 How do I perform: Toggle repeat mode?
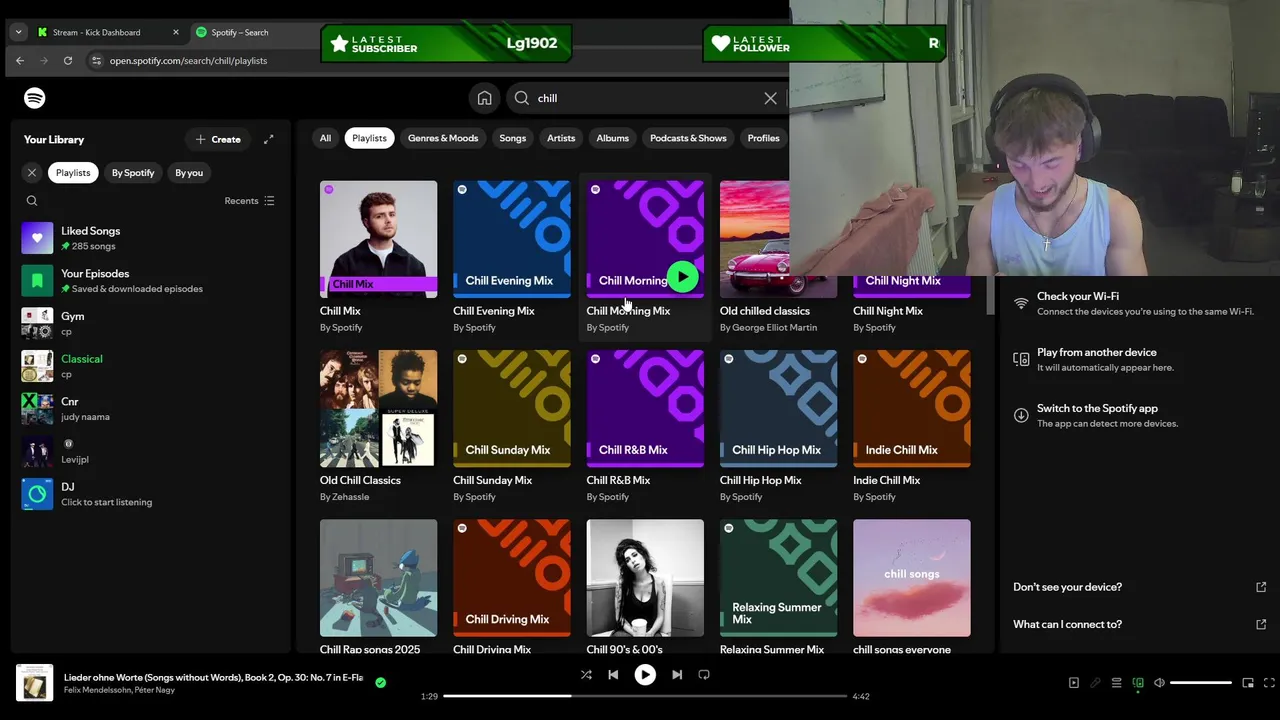coord(704,675)
